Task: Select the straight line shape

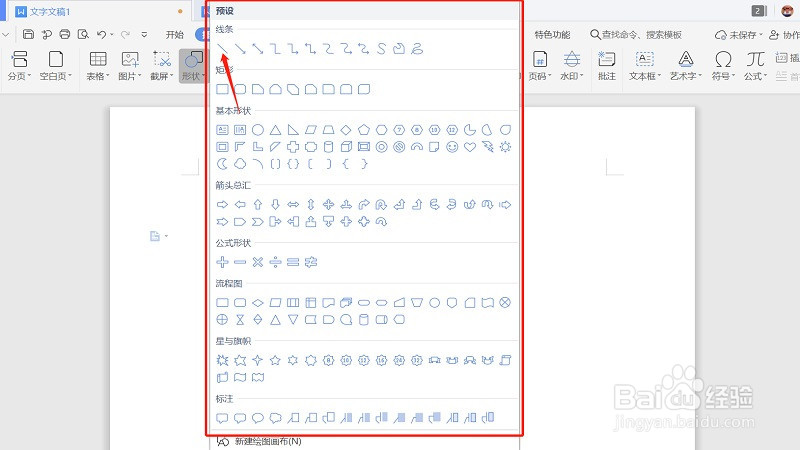Action: (222, 49)
